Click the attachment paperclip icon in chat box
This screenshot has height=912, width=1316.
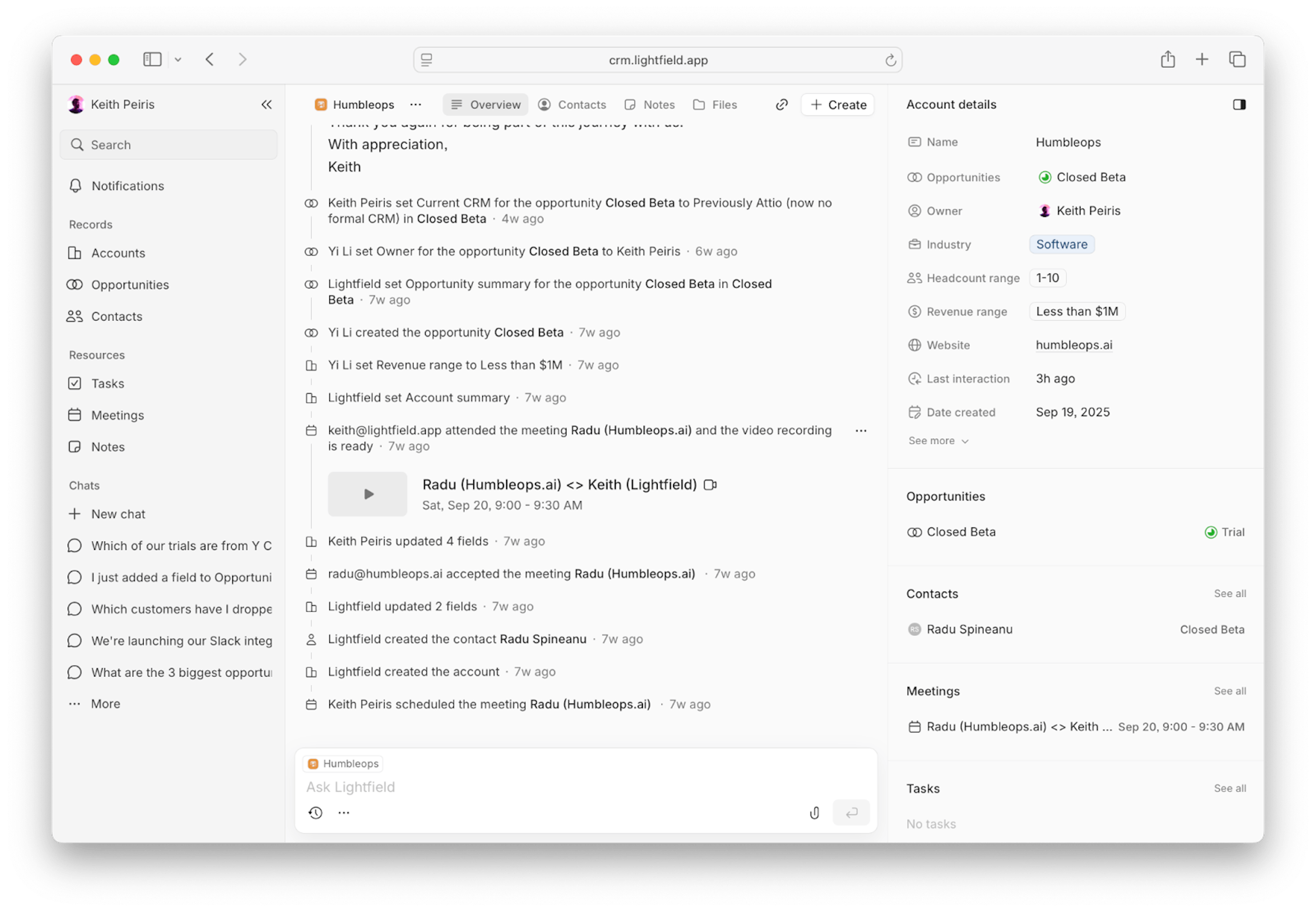(814, 813)
